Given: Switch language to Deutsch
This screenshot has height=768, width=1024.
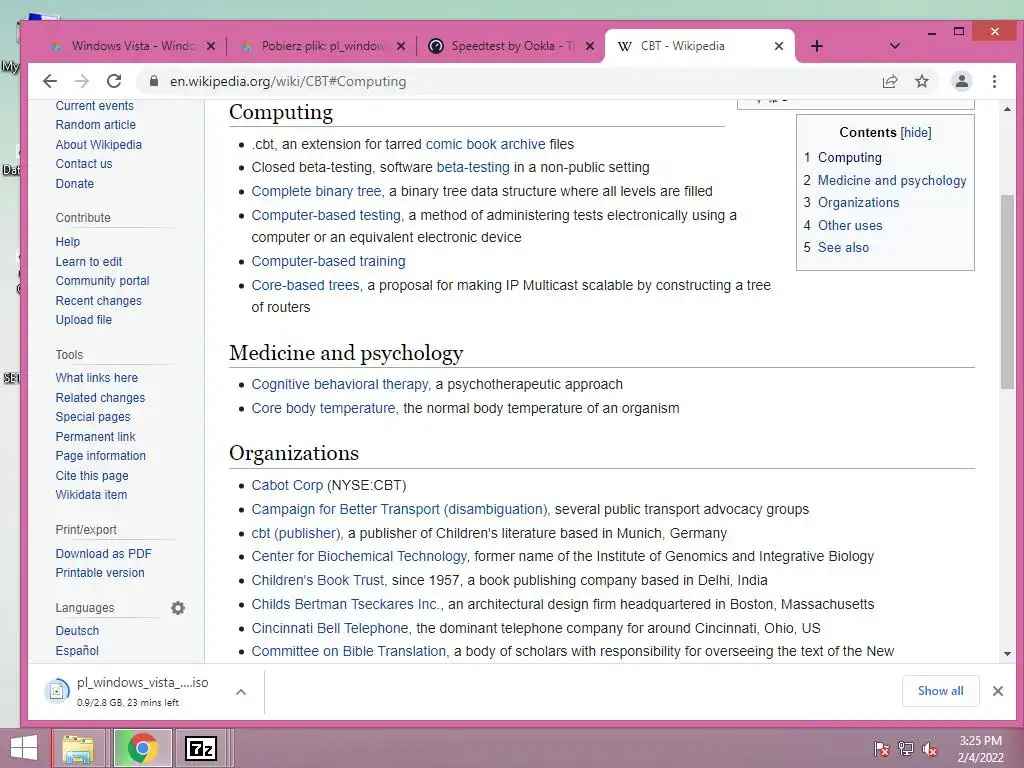Looking at the screenshot, I should [x=77, y=631].
